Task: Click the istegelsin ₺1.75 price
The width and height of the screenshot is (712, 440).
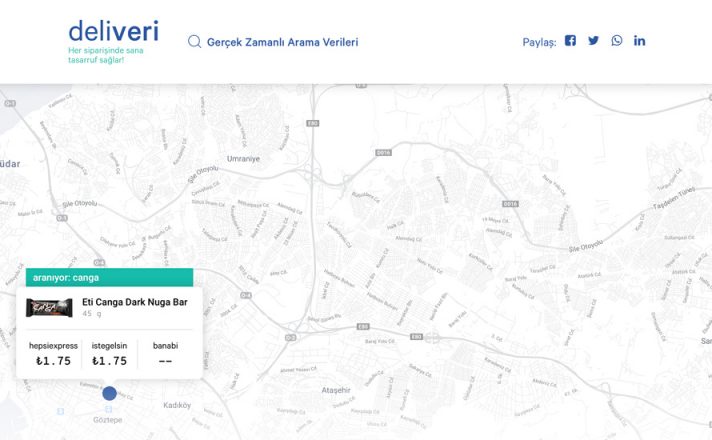Action: [109, 361]
